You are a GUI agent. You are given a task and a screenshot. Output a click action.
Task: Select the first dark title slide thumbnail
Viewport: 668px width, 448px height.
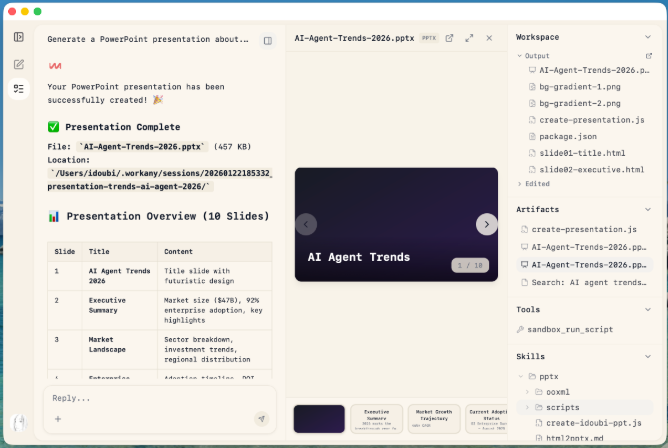click(319, 419)
